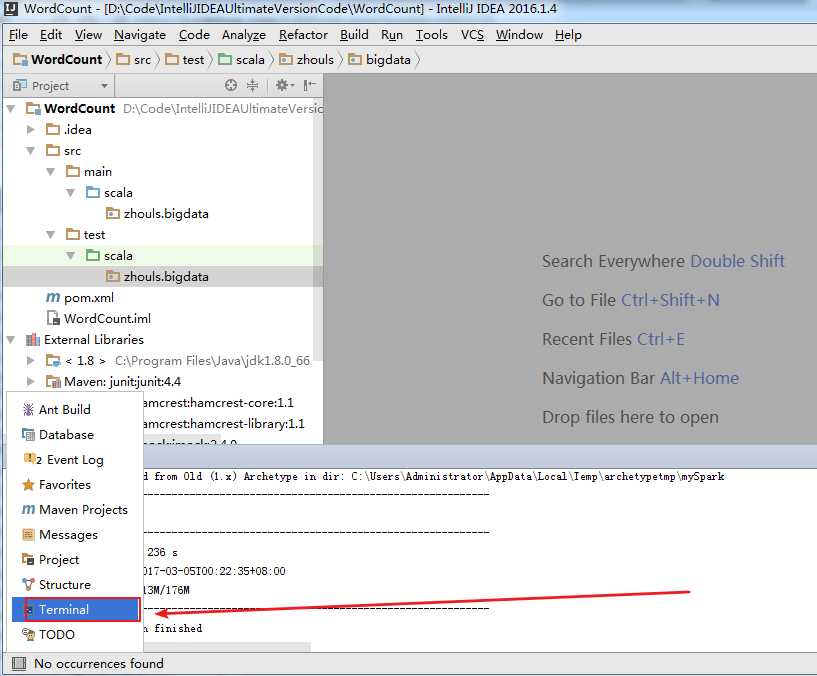Click the Structure icon in popup
The height and width of the screenshot is (676, 817).
coord(28,585)
